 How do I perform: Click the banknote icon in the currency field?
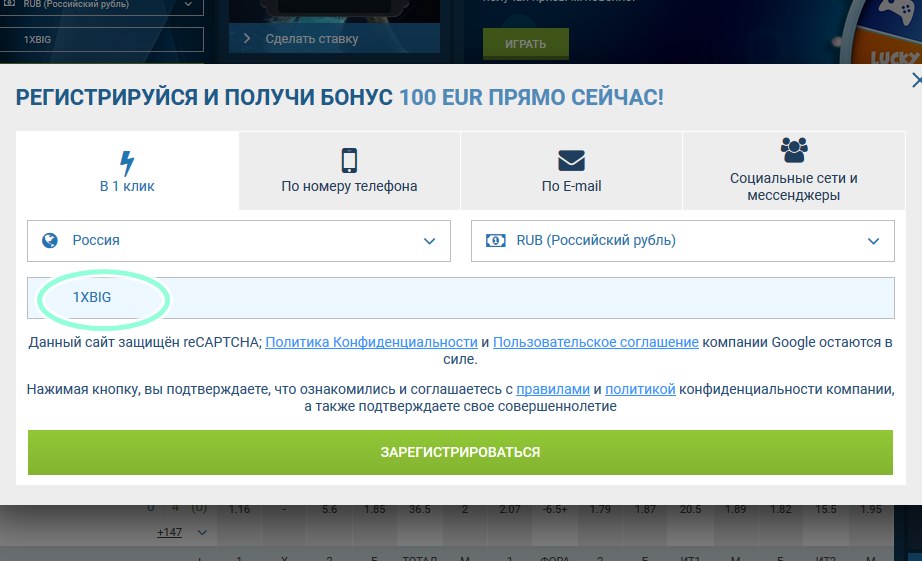pyautogui.click(x=495, y=241)
